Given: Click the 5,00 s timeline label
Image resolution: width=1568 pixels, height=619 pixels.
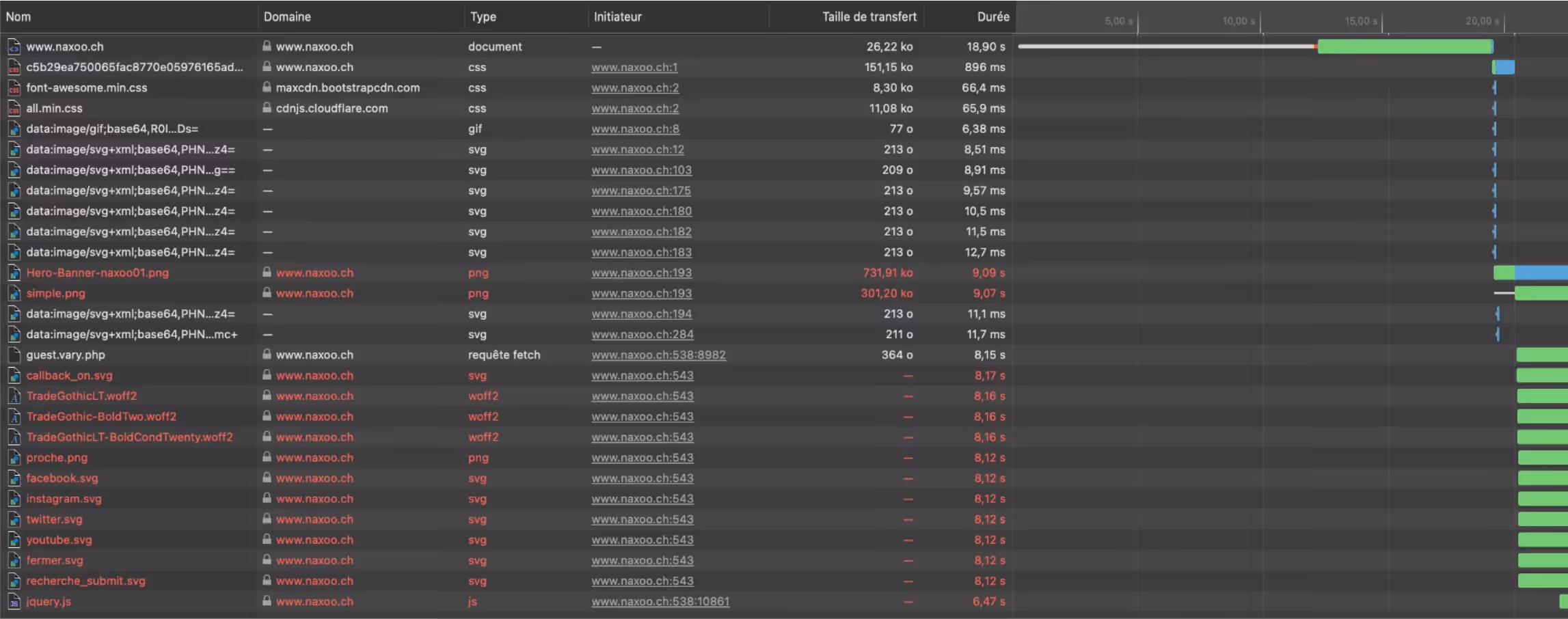Looking at the screenshot, I should point(1118,21).
